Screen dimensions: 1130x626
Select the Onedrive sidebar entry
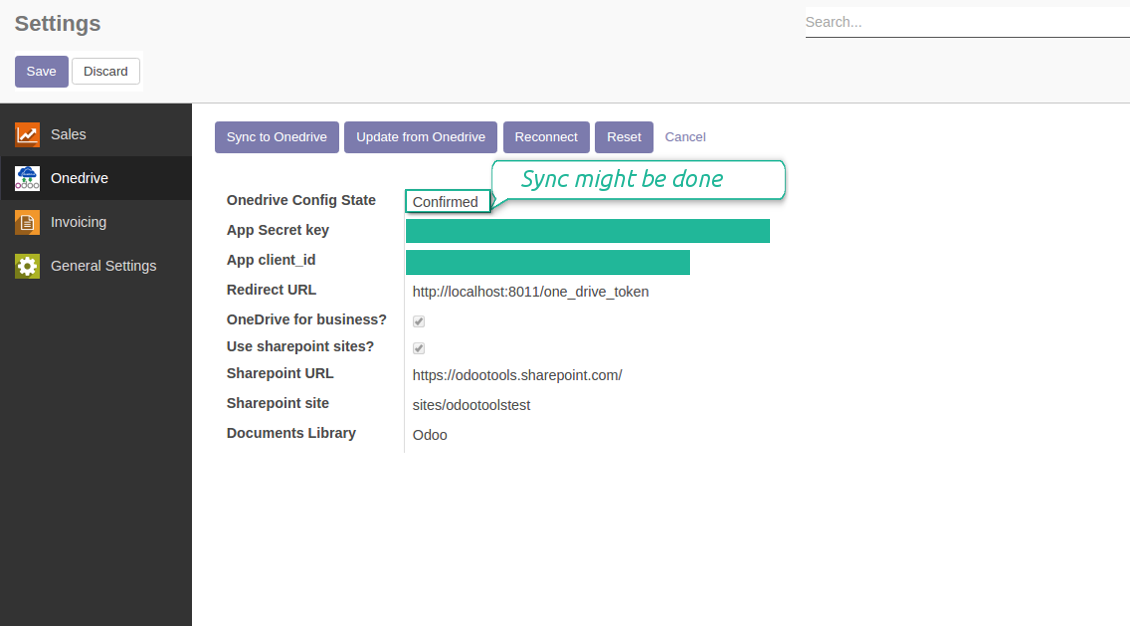coord(96,178)
